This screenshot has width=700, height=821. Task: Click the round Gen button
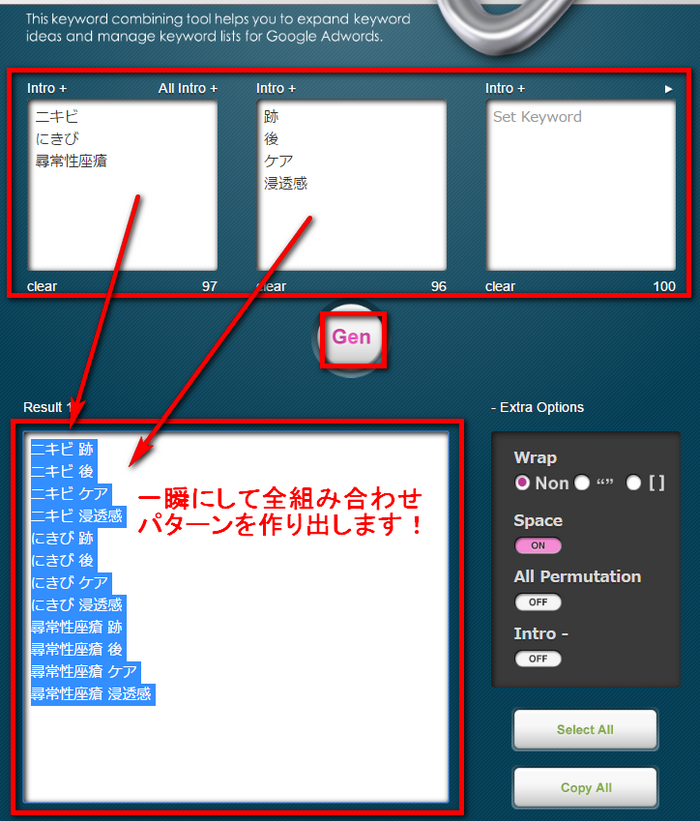click(x=351, y=338)
